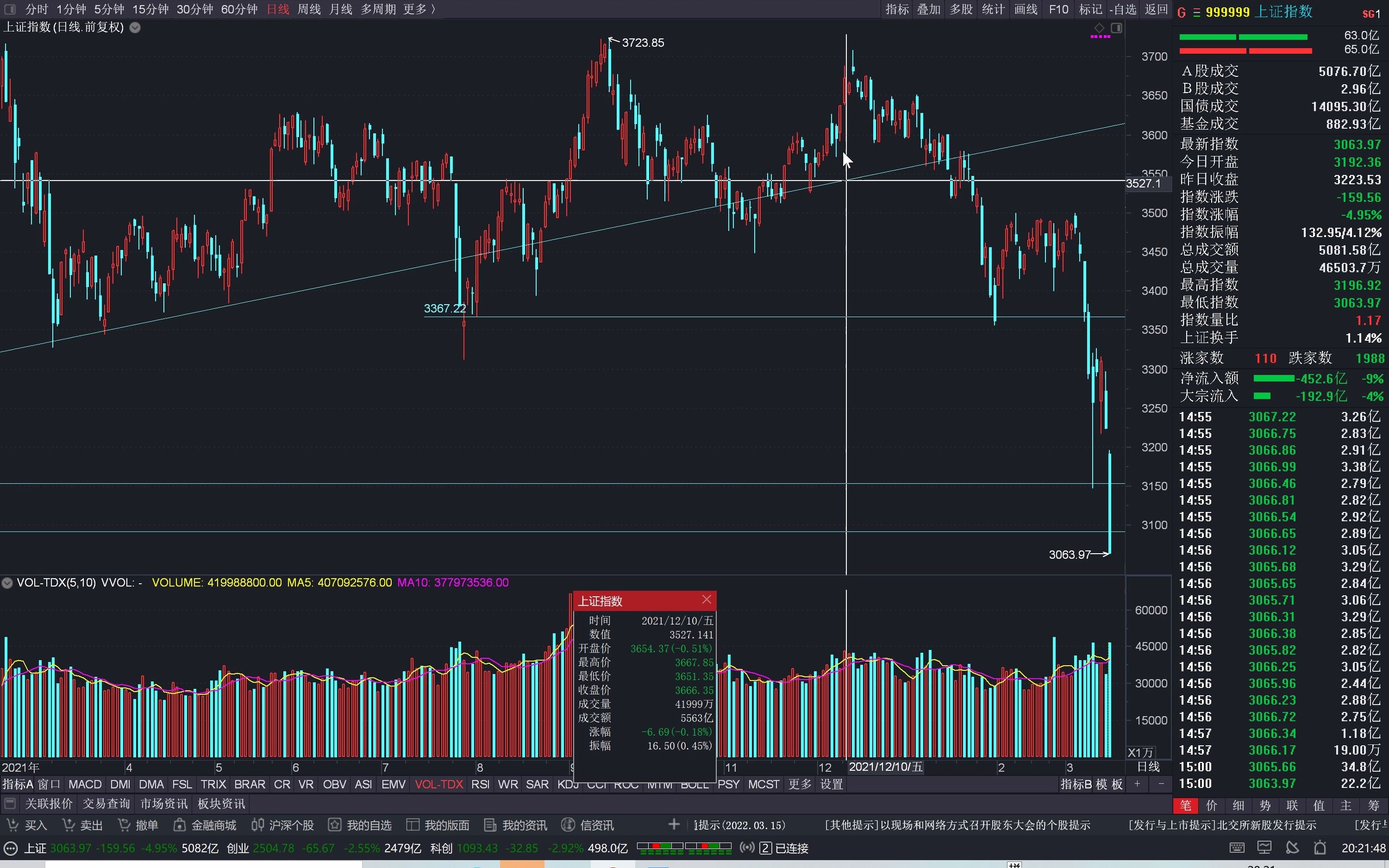Click the 设置 indicator settings button

pos(831,784)
